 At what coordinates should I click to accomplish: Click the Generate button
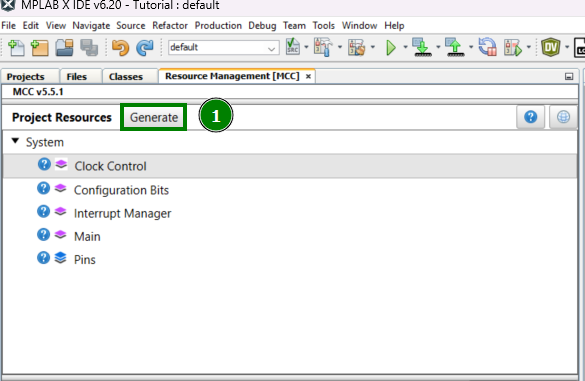pos(154,118)
